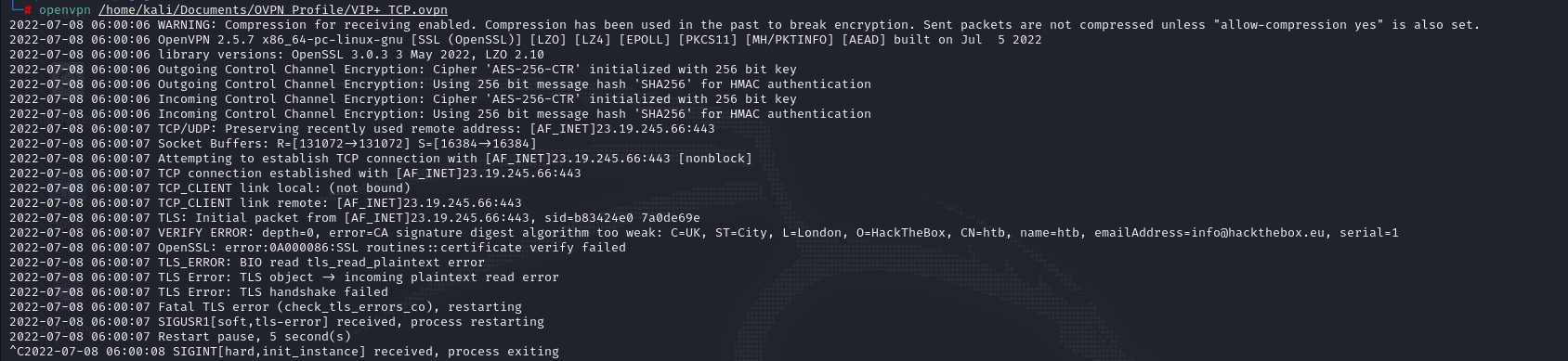Click the Attempting to establish TCP connection line
Viewport: 1568px width, 361px height.
pyautogui.click(x=381, y=159)
